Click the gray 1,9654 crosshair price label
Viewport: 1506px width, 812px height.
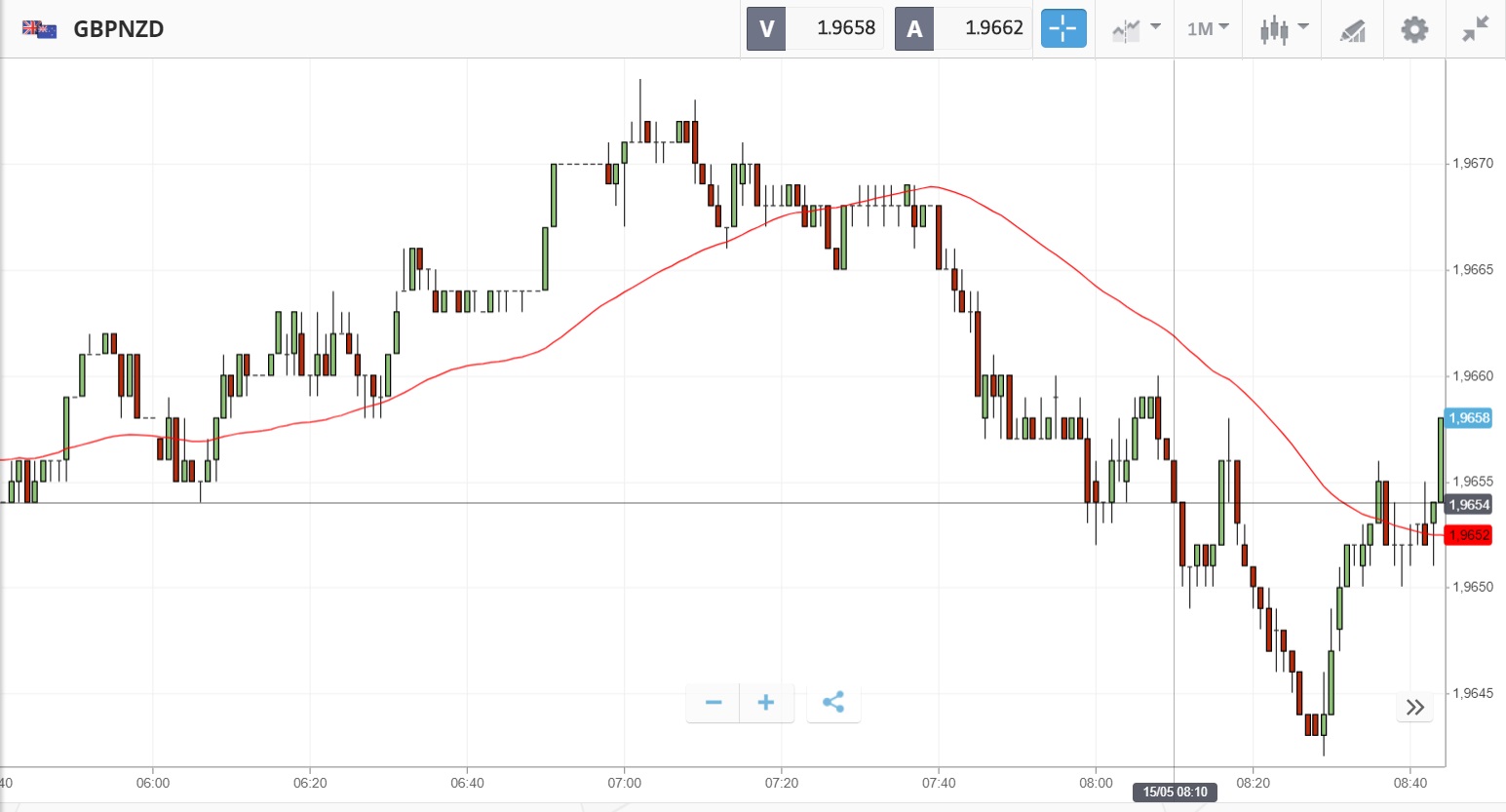click(1469, 505)
